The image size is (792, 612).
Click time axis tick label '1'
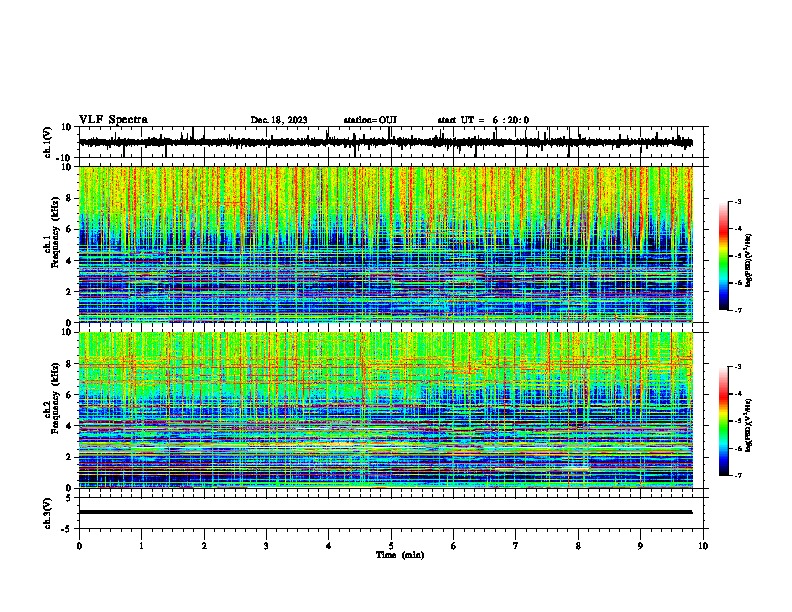point(141,546)
